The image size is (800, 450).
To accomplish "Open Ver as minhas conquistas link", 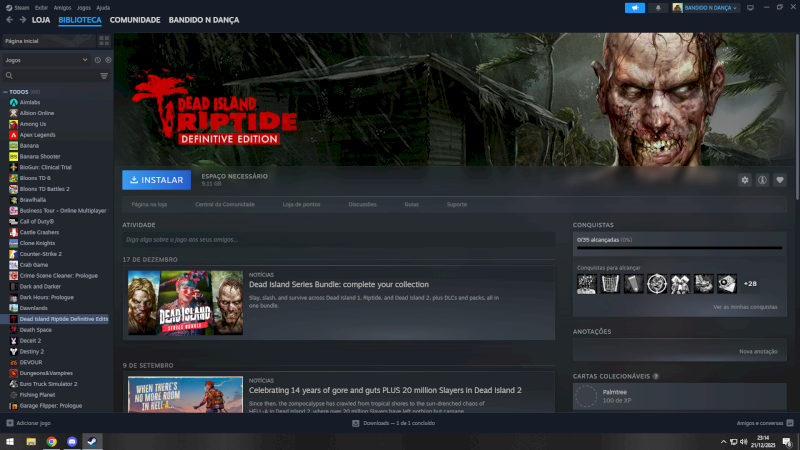I will click(744, 307).
